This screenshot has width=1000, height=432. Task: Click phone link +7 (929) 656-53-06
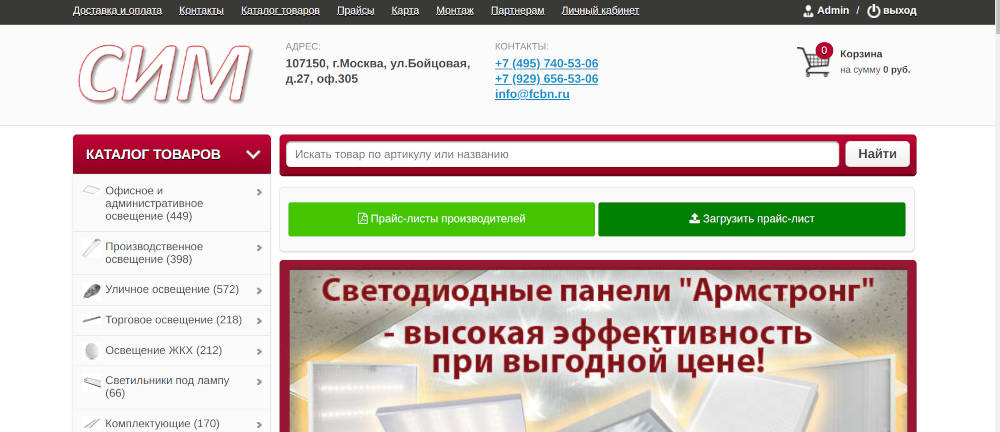click(547, 79)
